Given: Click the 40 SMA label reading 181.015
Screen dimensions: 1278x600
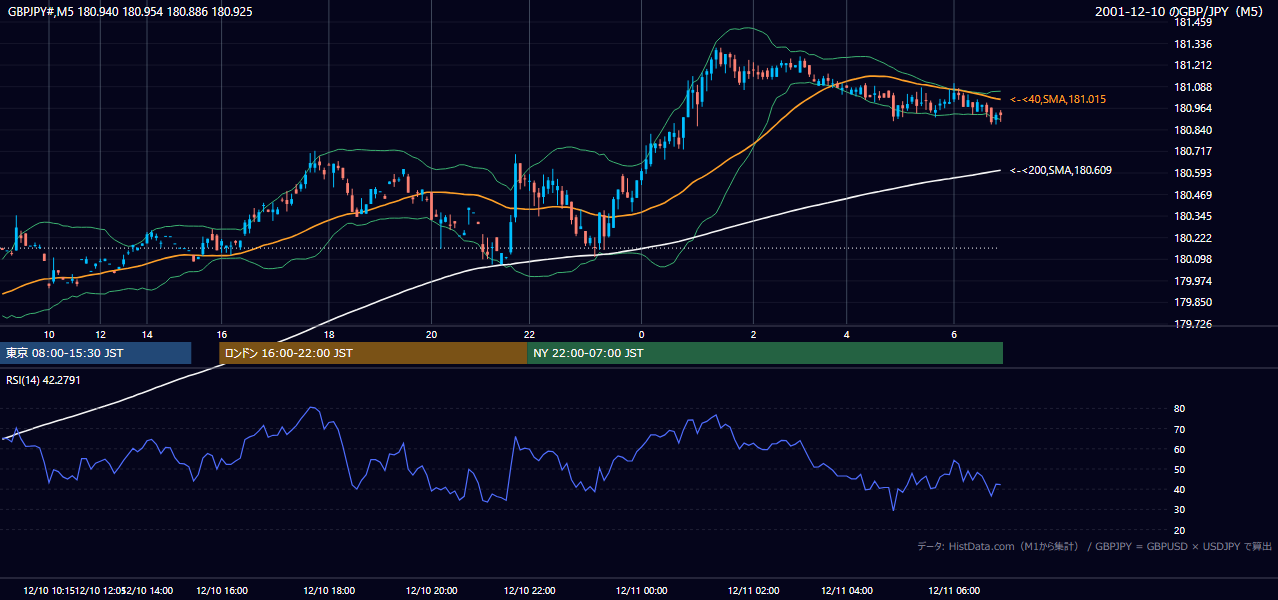Looking at the screenshot, I should 1057,99.
